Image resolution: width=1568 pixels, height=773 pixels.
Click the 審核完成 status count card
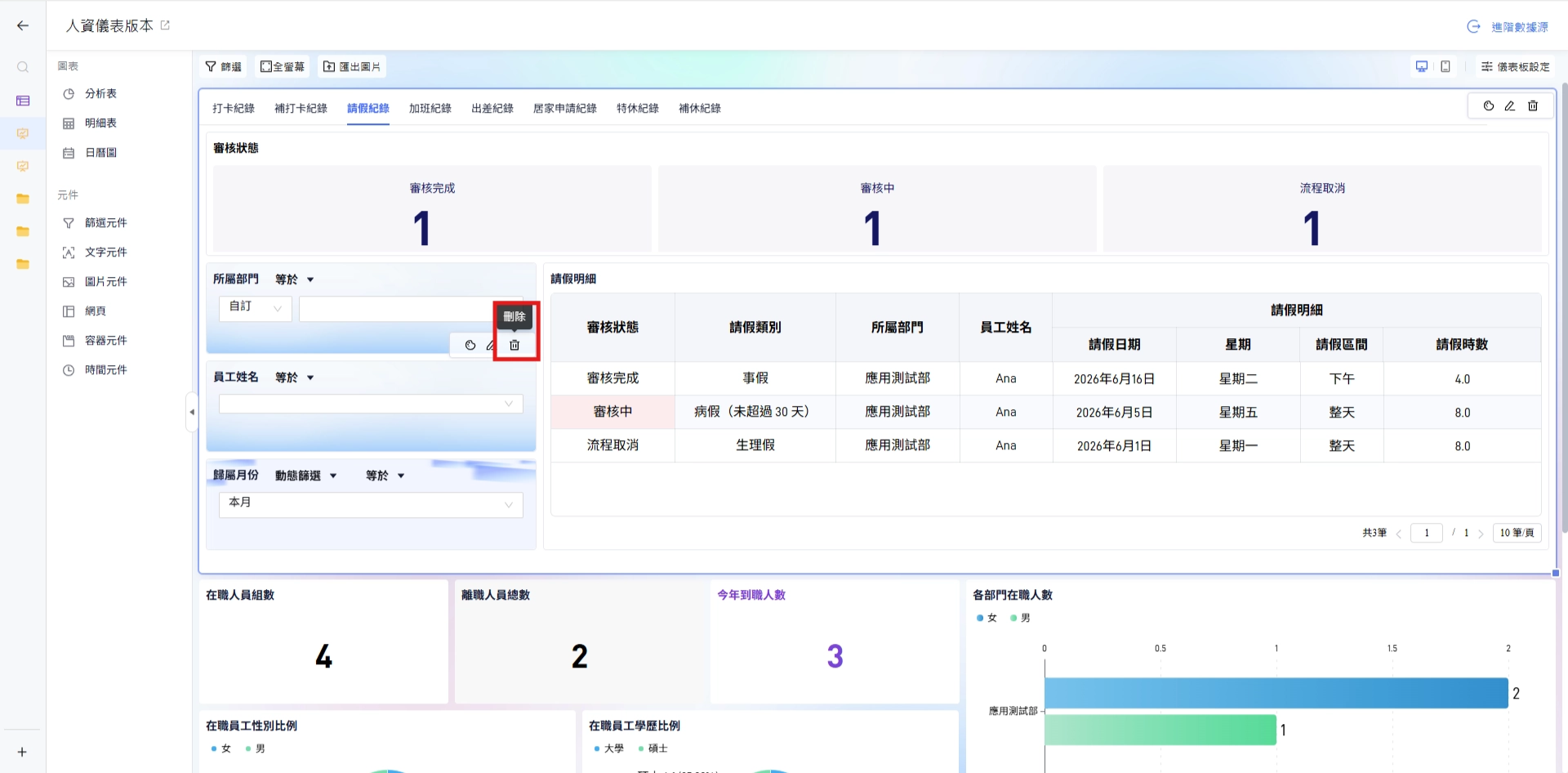[x=432, y=208]
